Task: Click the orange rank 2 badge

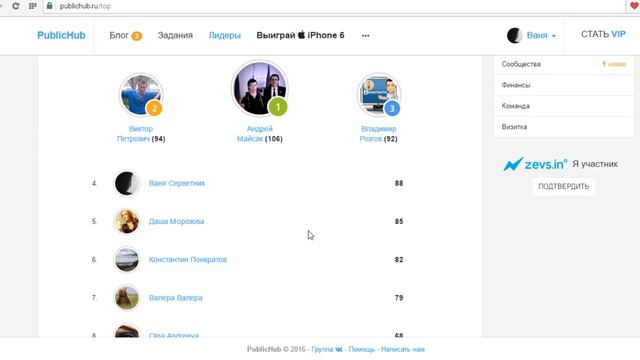Action: pyautogui.click(x=154, y=109)
